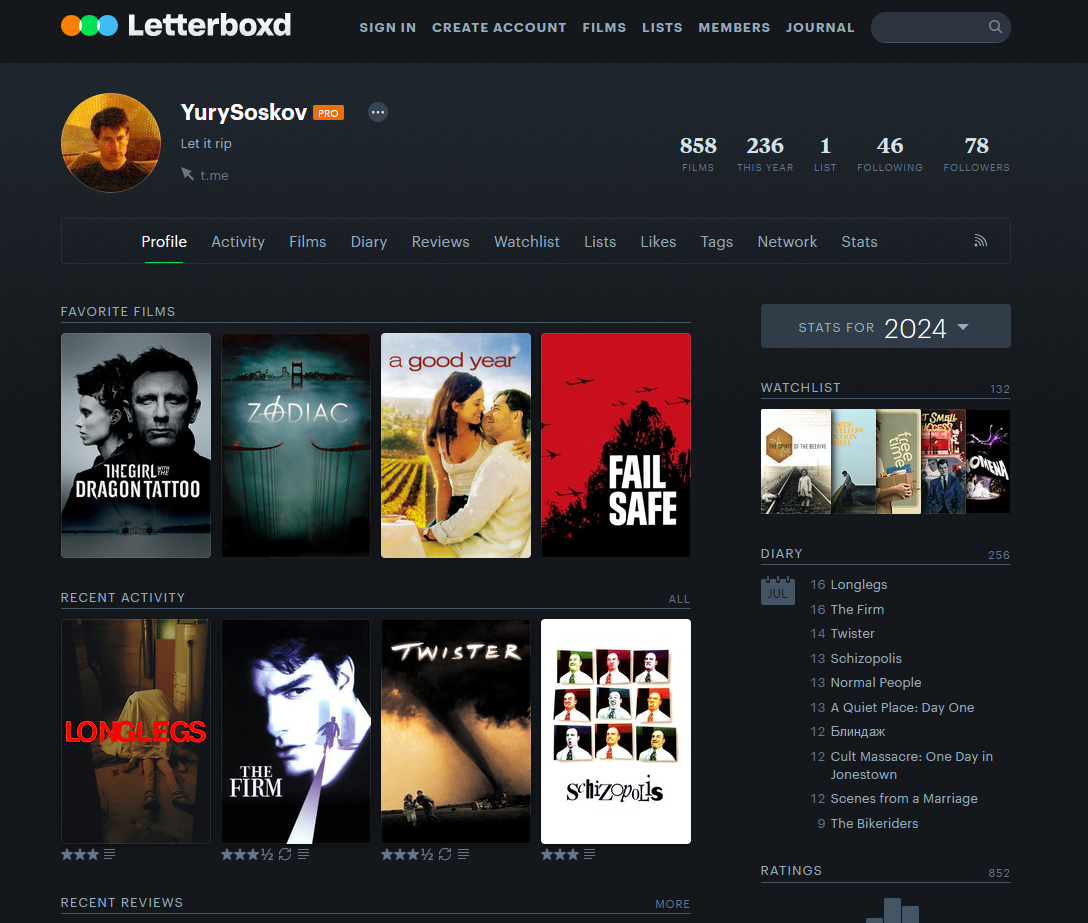Open Lists in the top navigation bar
The image size is (1088, 923).
pyautogui.click(x=662, y=28)
